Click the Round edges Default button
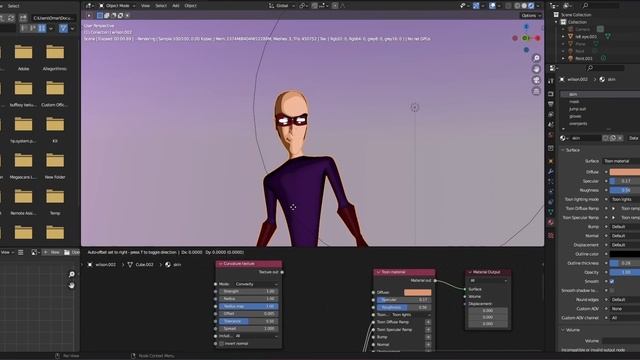The width and height of the screenshot is (640, 360). coord(625,300)
